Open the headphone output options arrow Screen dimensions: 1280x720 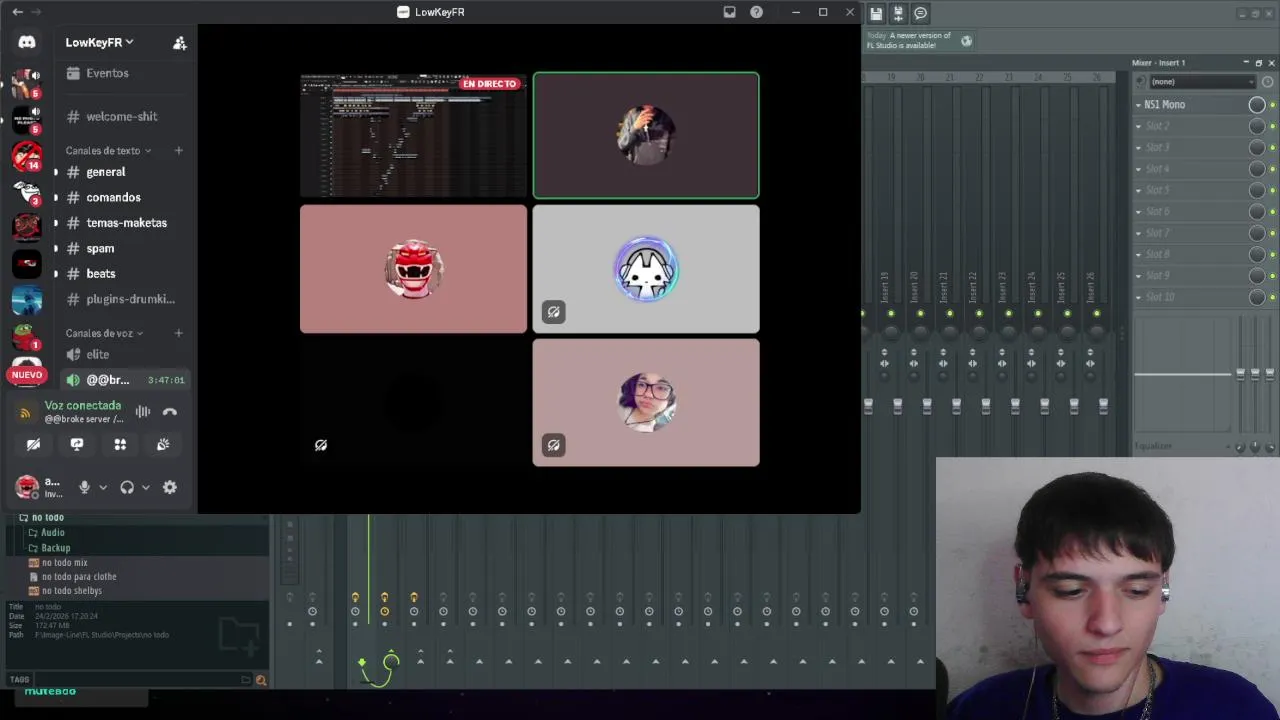[145, 487]
